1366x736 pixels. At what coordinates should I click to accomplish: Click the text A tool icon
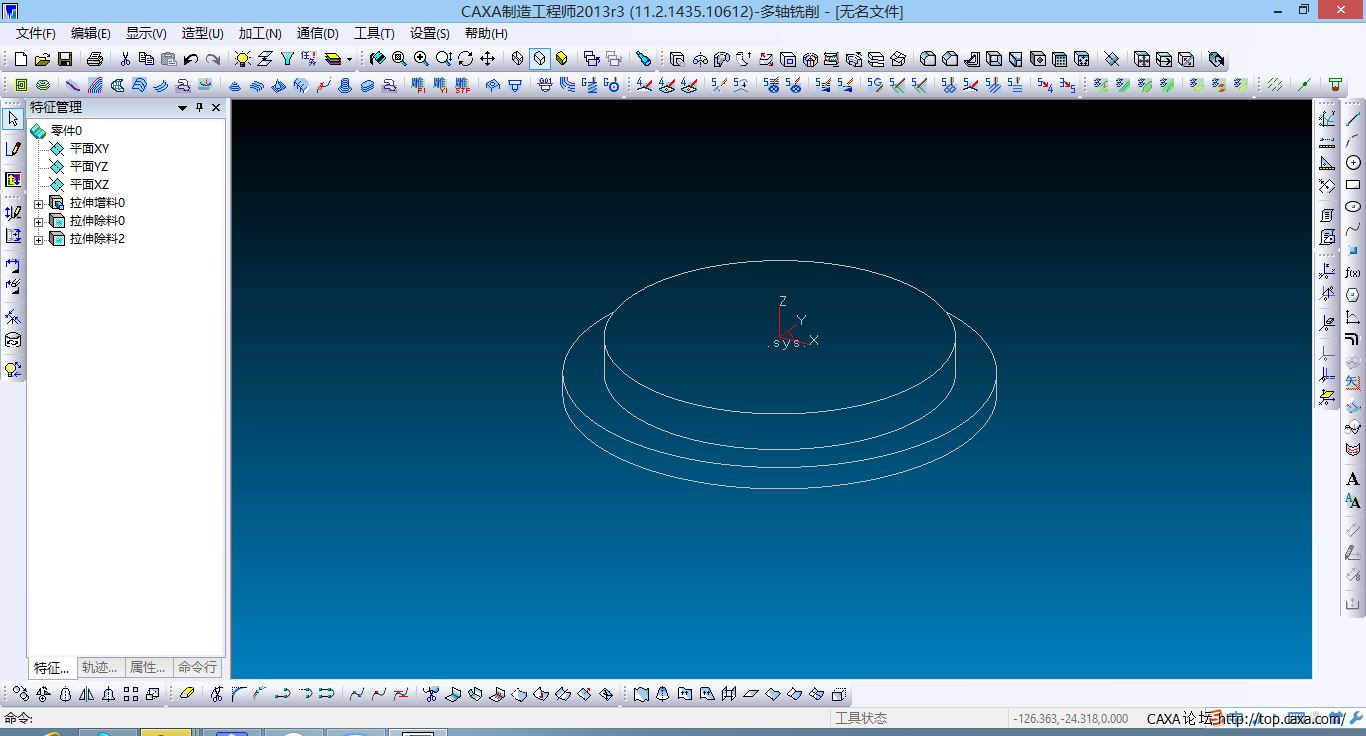point(1353,479)
